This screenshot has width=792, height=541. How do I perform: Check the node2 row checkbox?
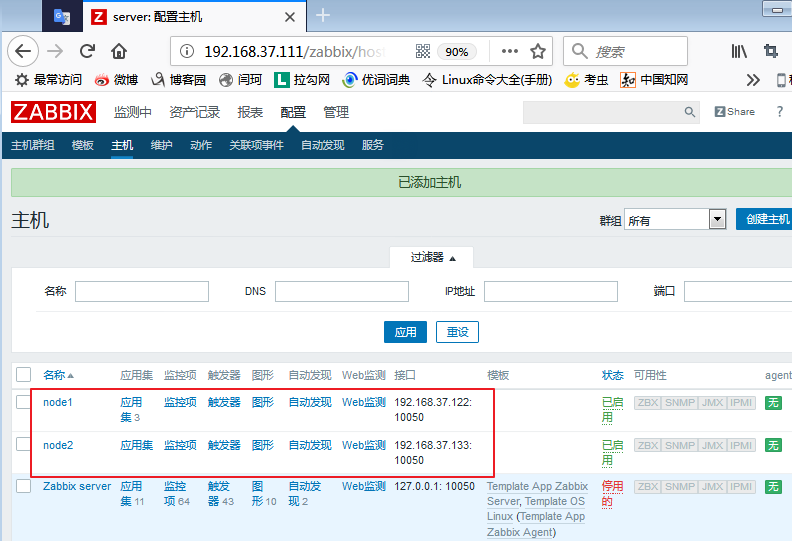pos(23,445)
